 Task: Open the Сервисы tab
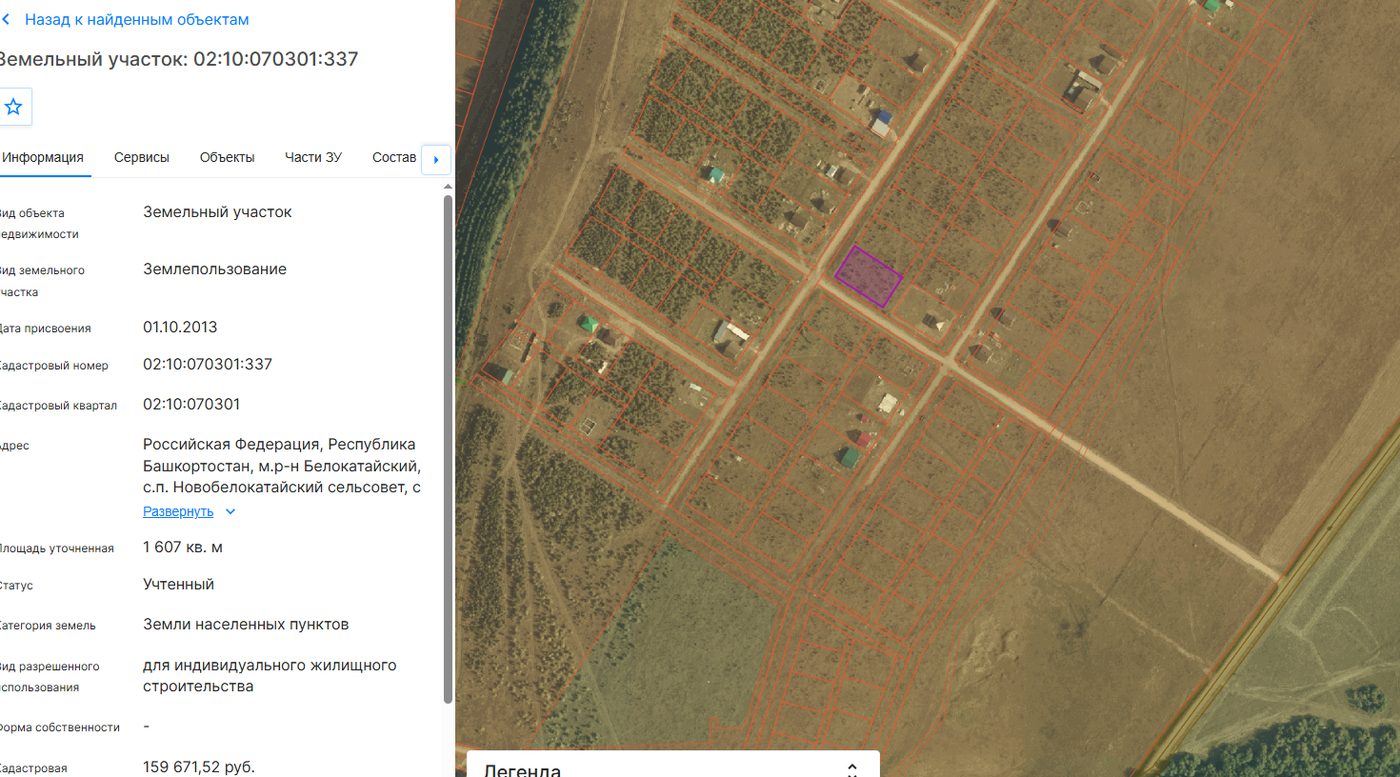142,158
